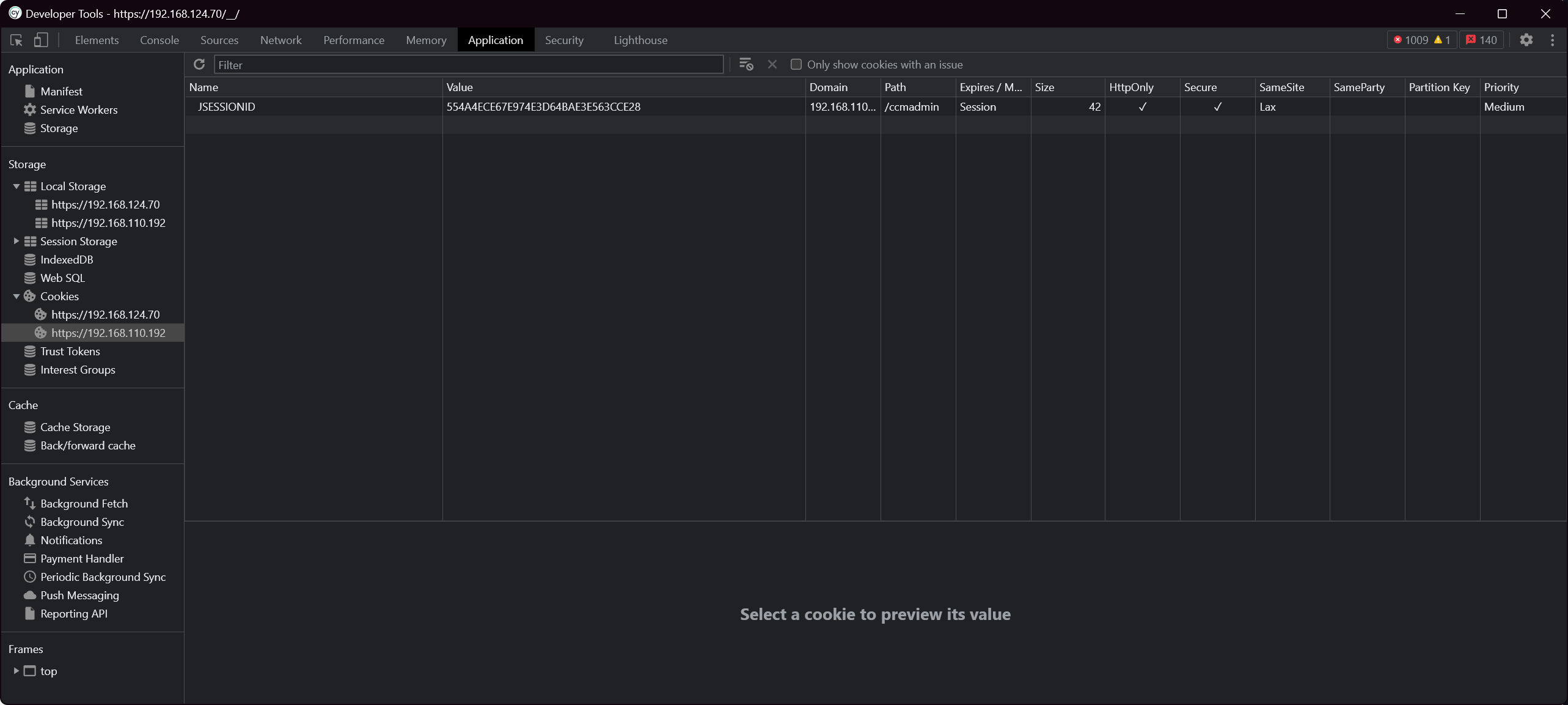
Task: Open the filter clear-type icon next to the filter field
Action: (746, 64)
